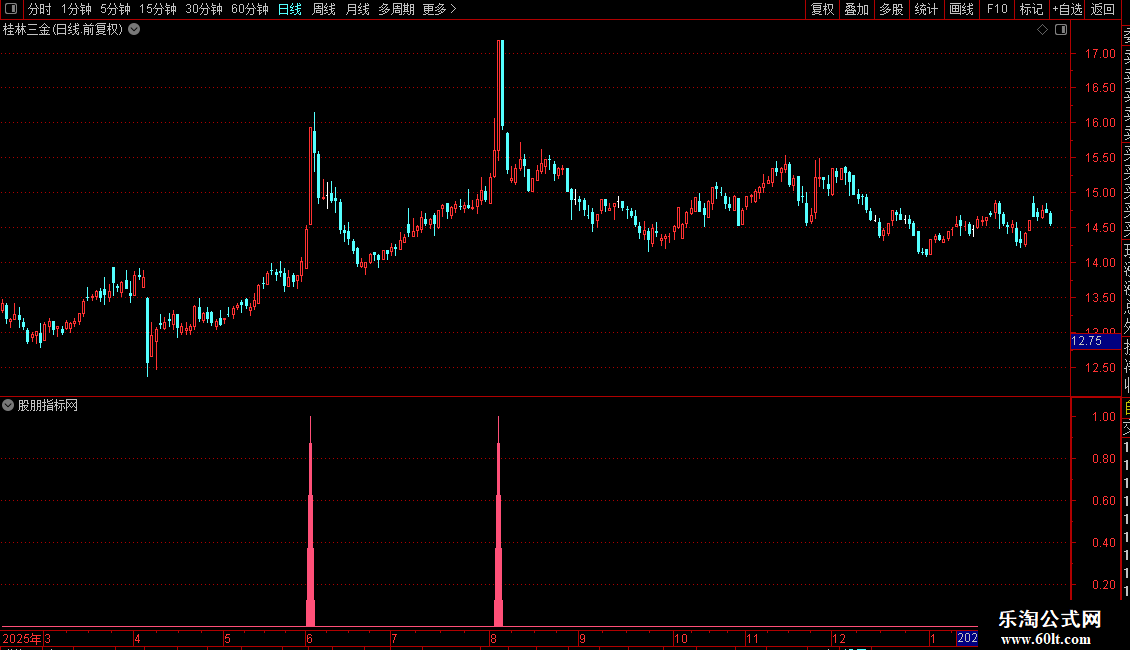
Task: Click the 叠加 overlay button
Action: [857, 9]
